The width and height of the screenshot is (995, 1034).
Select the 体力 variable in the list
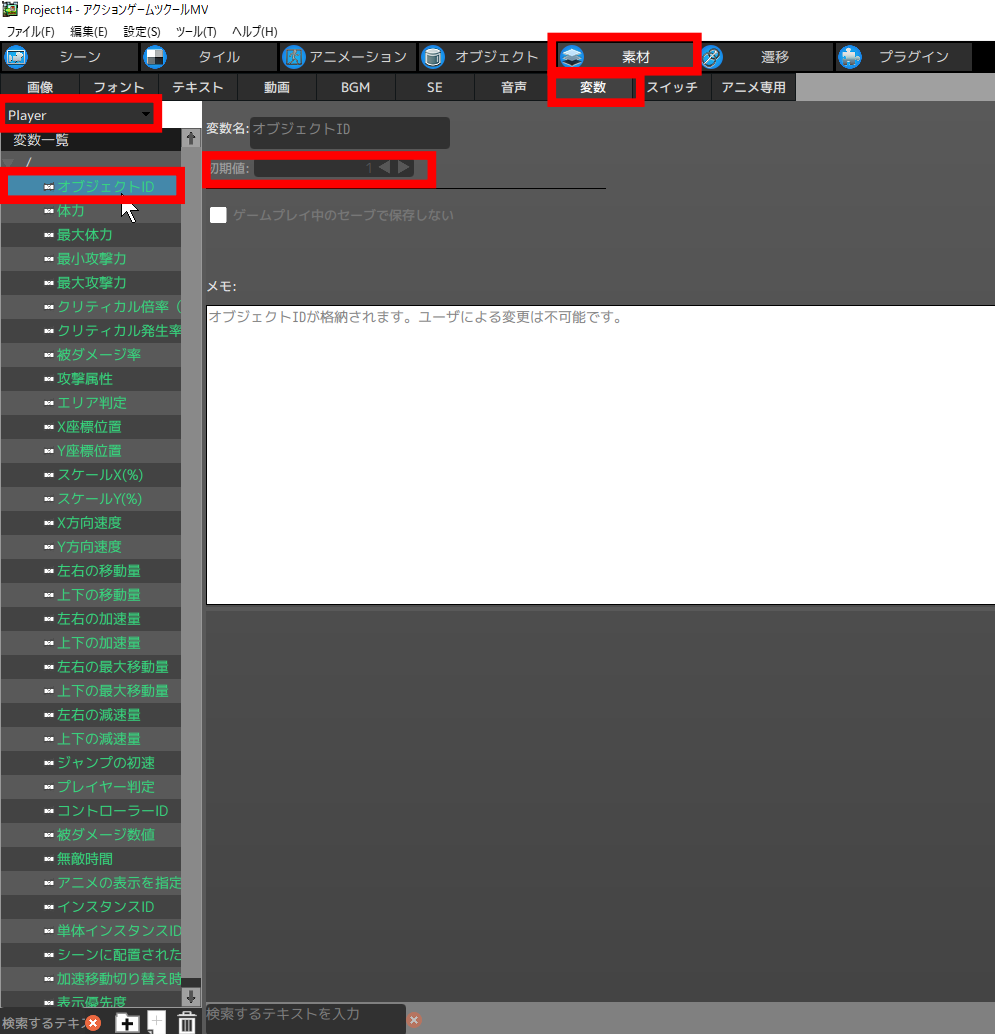[70, 211]
